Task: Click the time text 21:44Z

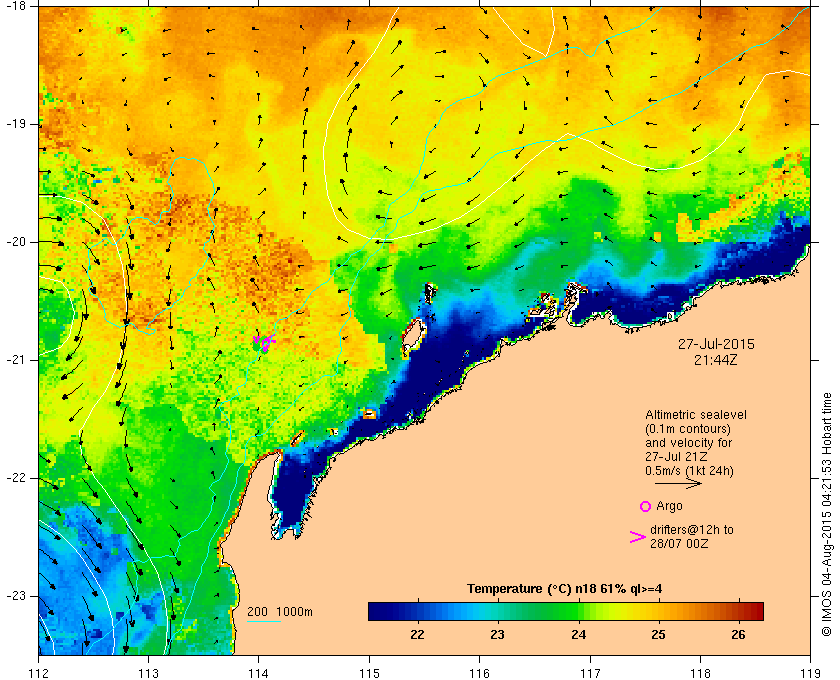Action: 716,360
